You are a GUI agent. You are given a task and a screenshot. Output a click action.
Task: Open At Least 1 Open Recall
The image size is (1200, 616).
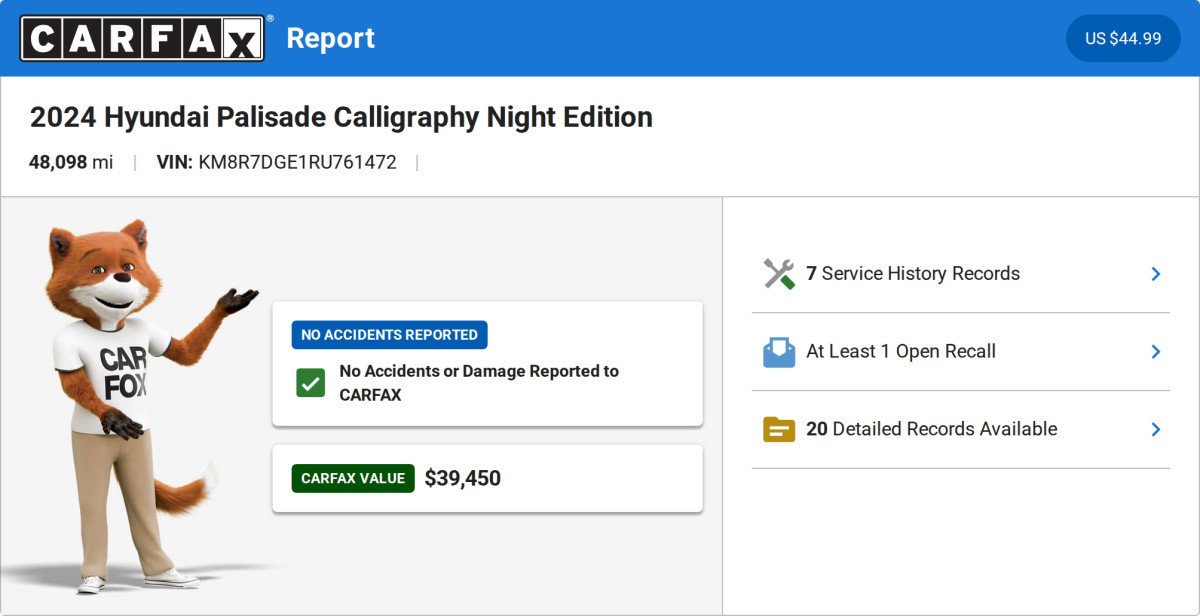tap(961, 352)
